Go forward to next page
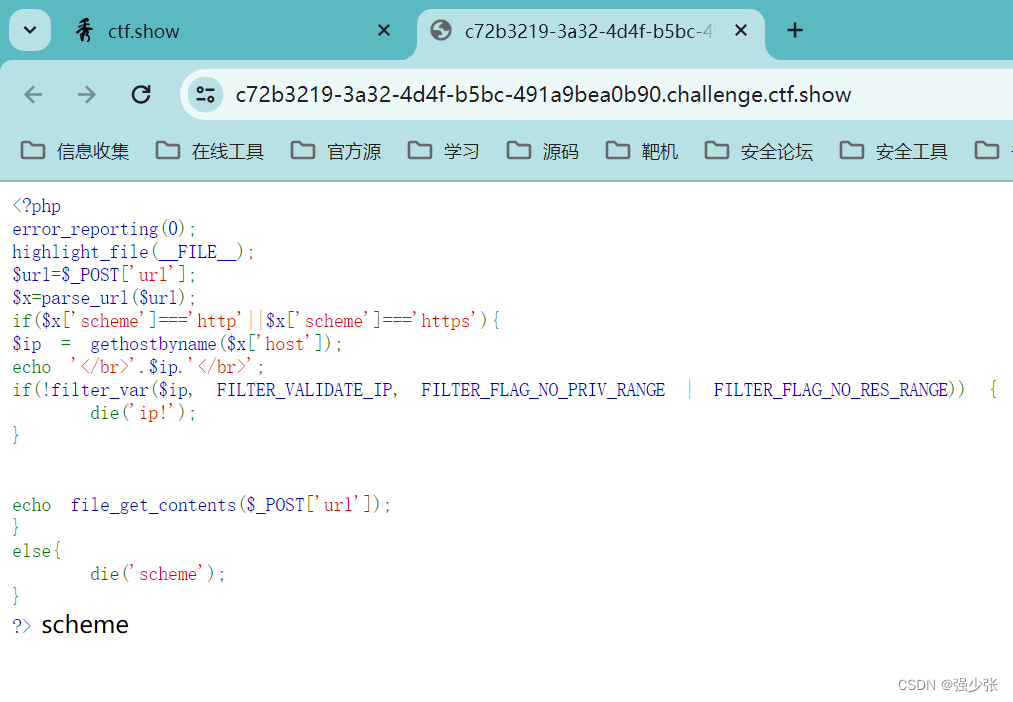The width and height of the screenshot is (1013, 702). [x=87, y=95]
